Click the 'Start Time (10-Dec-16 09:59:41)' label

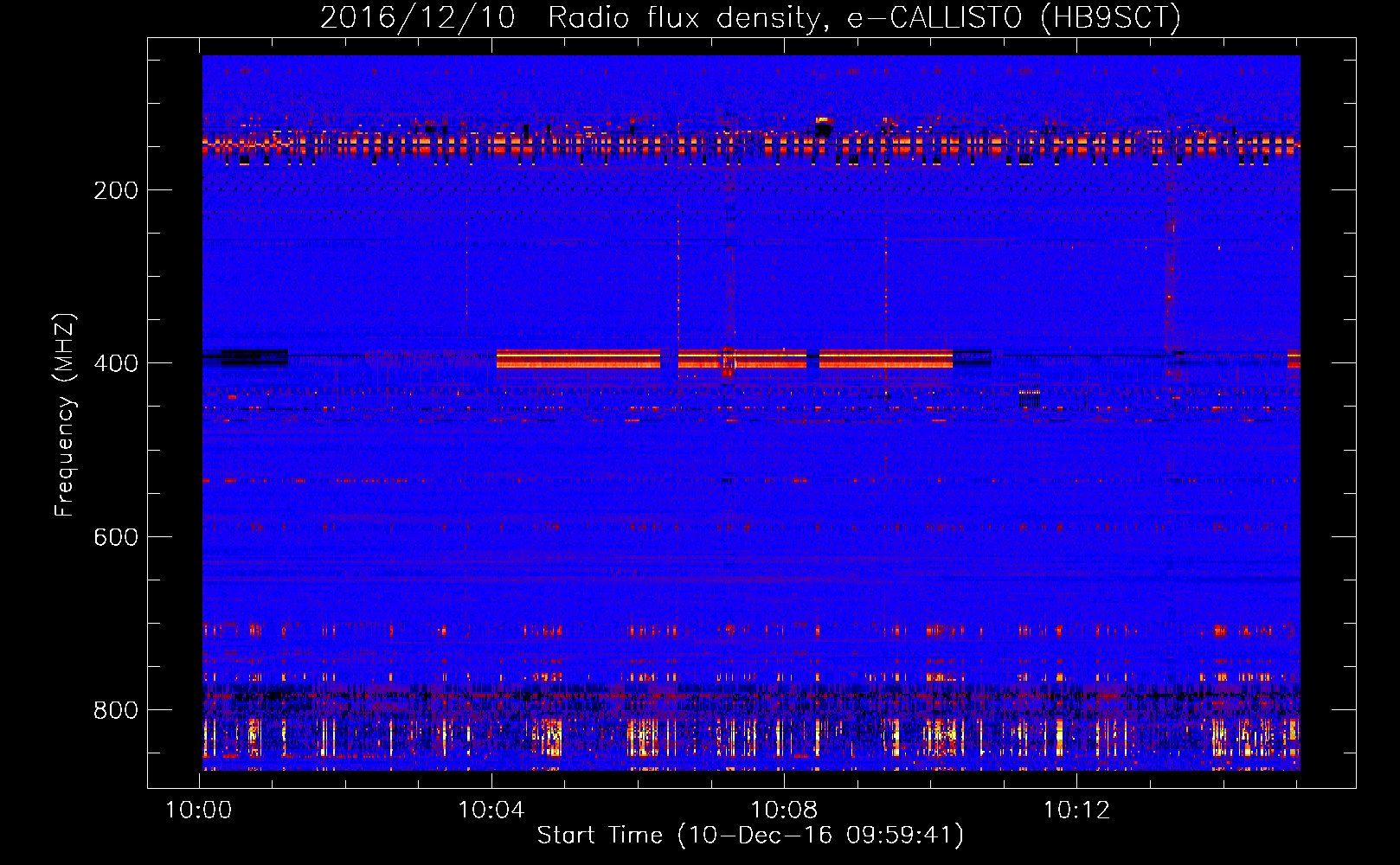coord(750,836)
